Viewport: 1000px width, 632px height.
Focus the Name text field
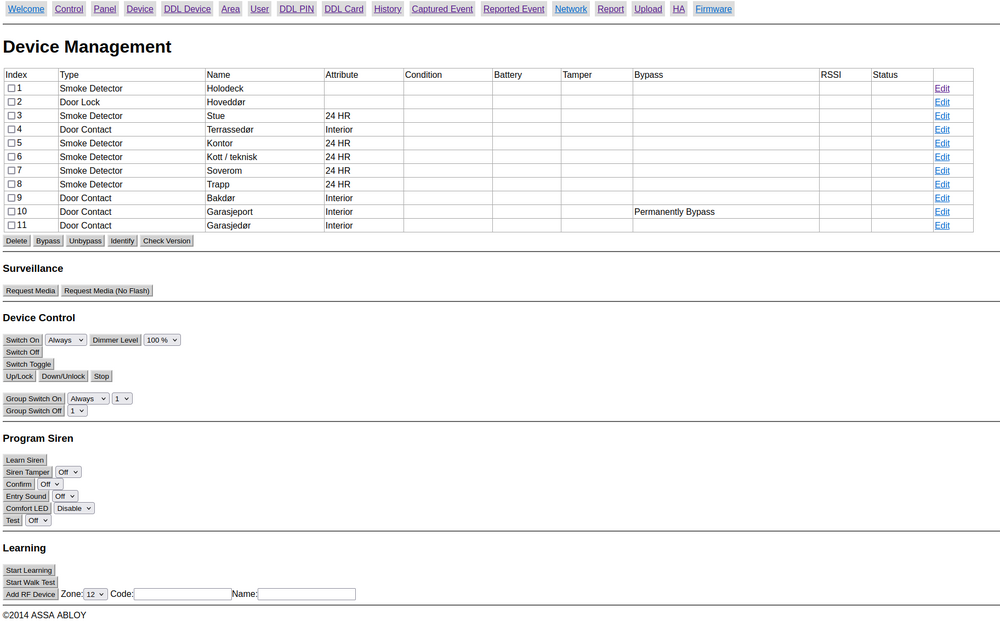tap(306, 594)
